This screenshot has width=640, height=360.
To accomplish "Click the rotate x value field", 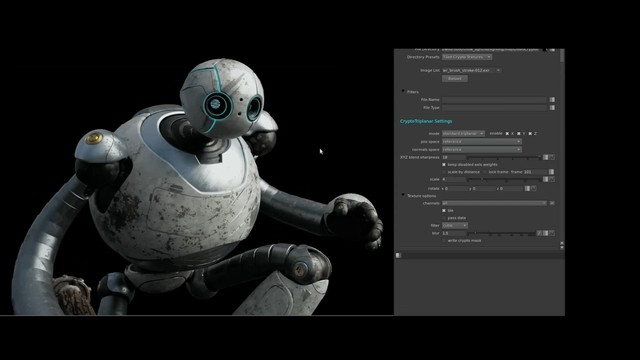I will 456,189.
